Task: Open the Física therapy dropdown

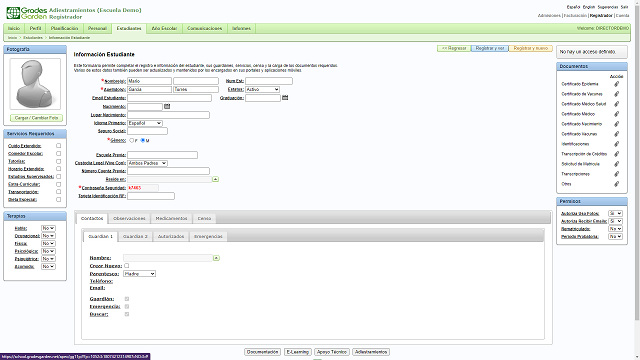Action: tap(48, 244)
